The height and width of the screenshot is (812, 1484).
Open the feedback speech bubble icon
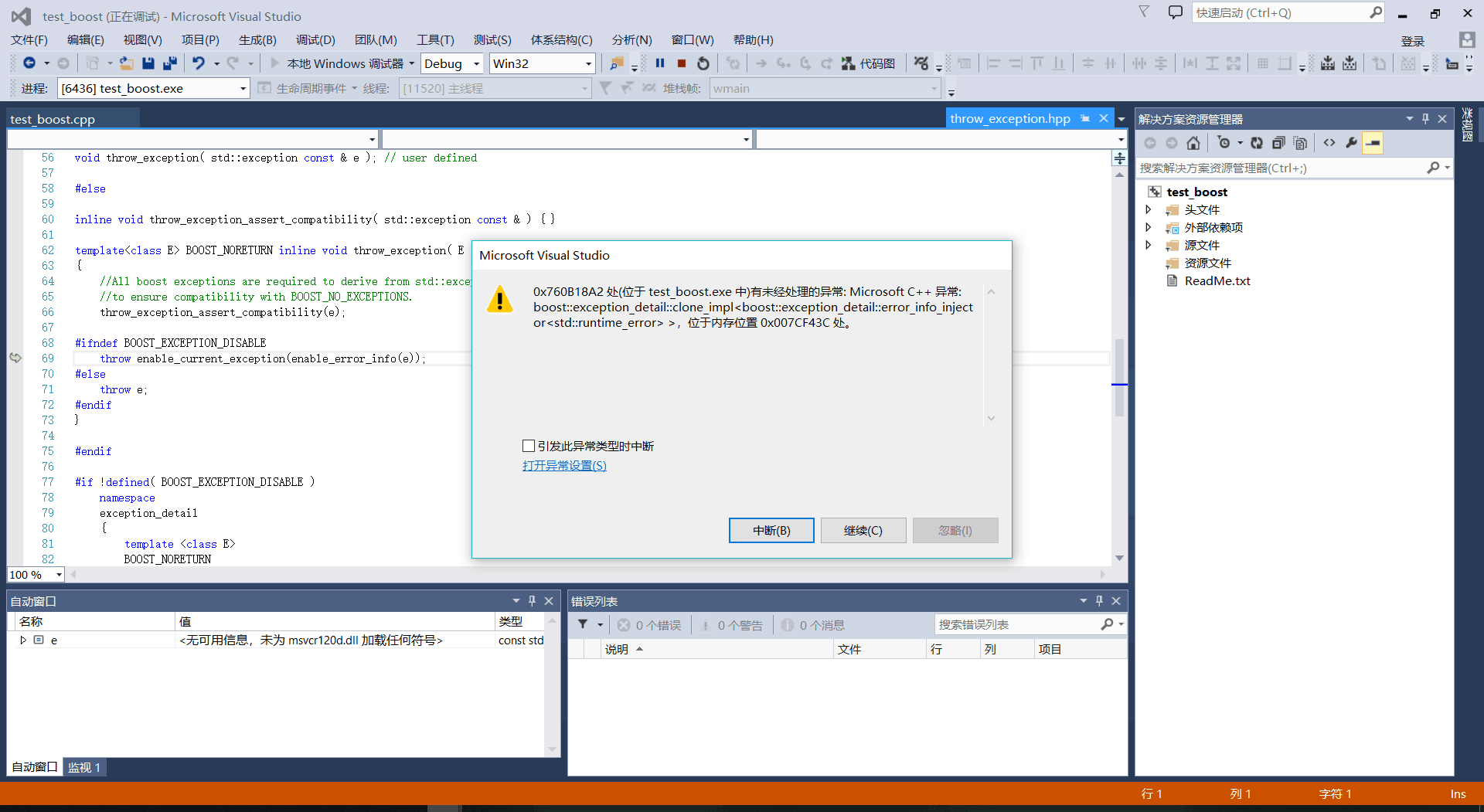pos(1175,12)
